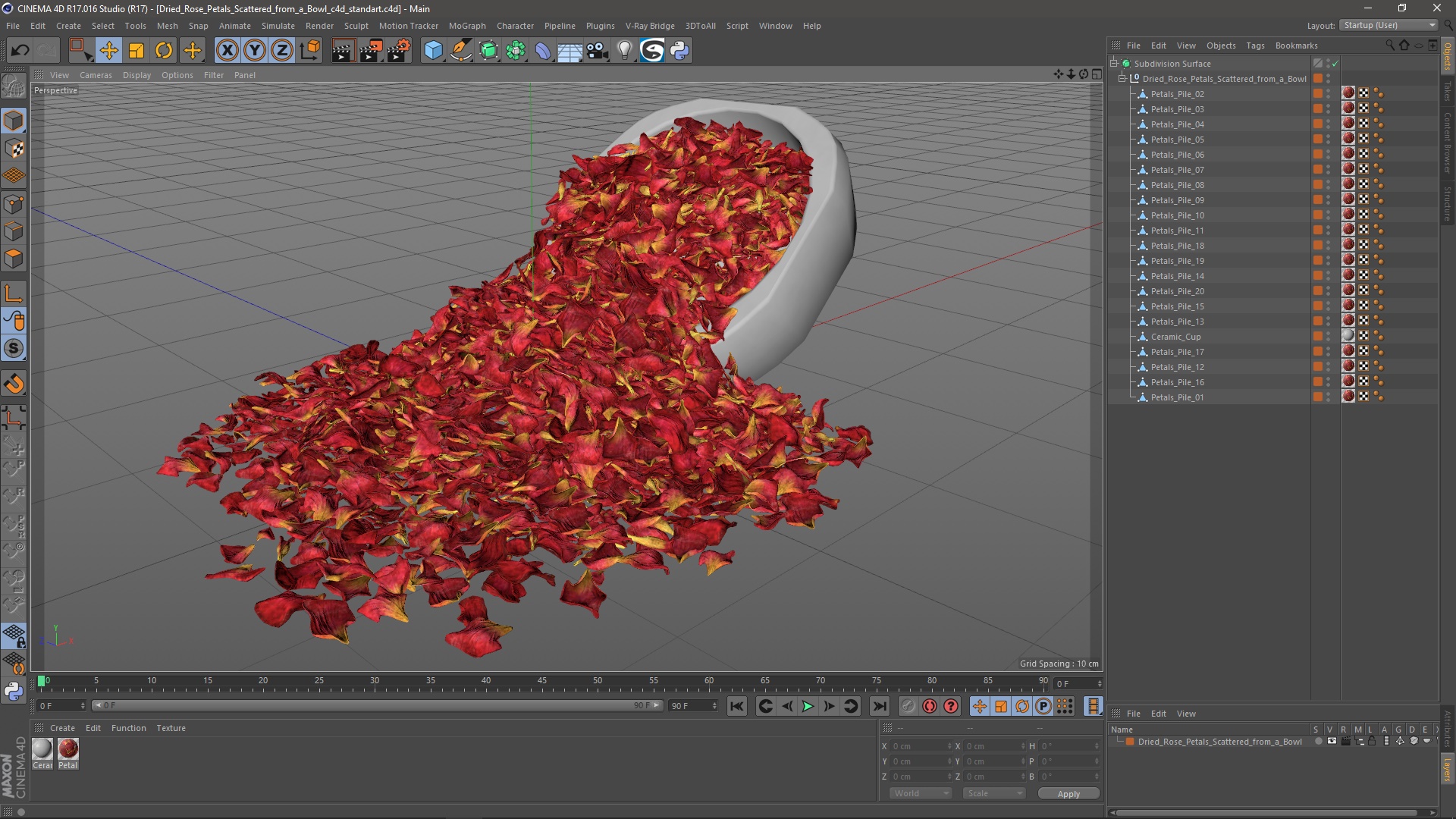Open the V-Ray Bridge menu
This screenshot has width=1456, height=819.
(650, 26)
